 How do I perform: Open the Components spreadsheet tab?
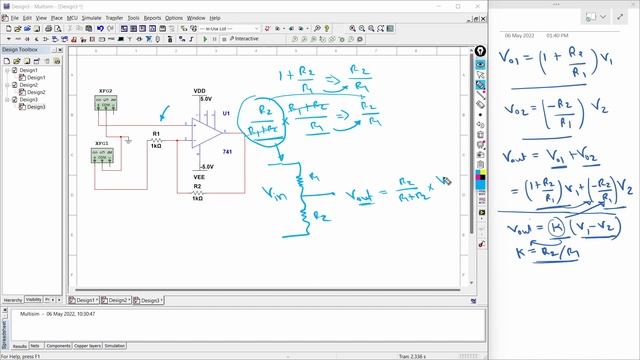coord(58,346)
